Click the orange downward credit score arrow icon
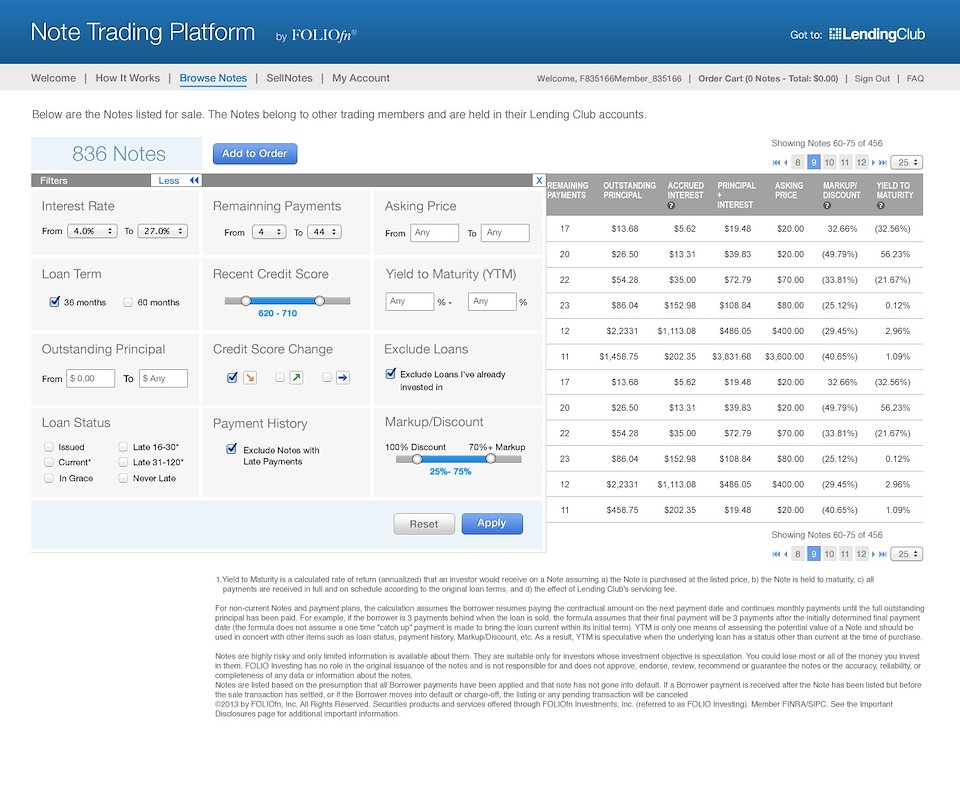This screenshot has height=796, width=960. pyautogui.click(x=249, y=377)
